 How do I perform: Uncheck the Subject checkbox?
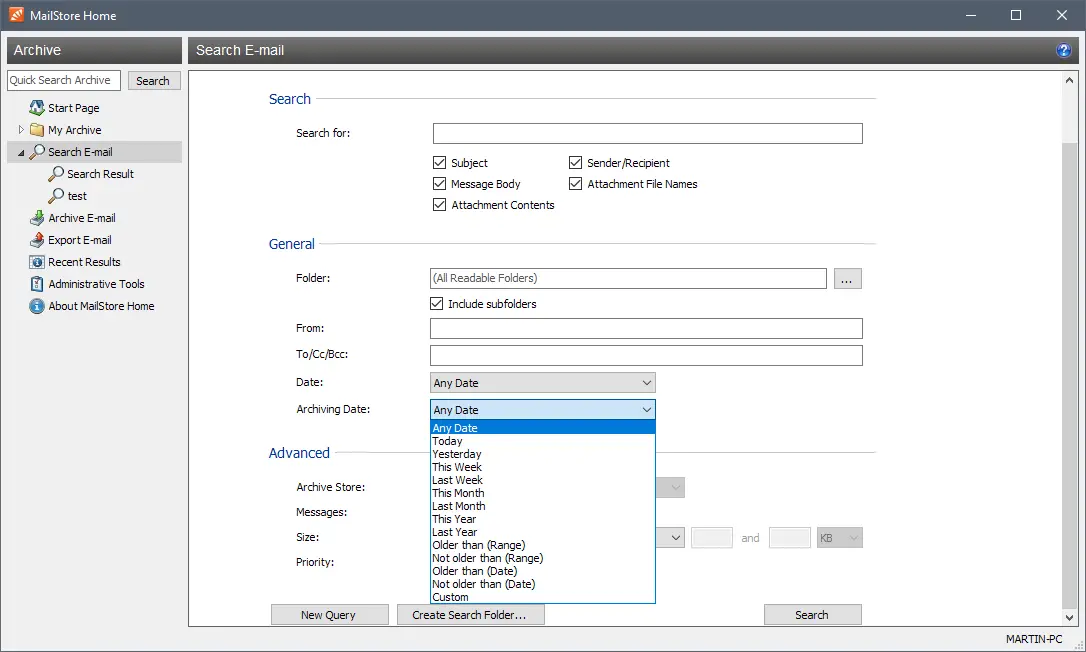click(439, 163)
